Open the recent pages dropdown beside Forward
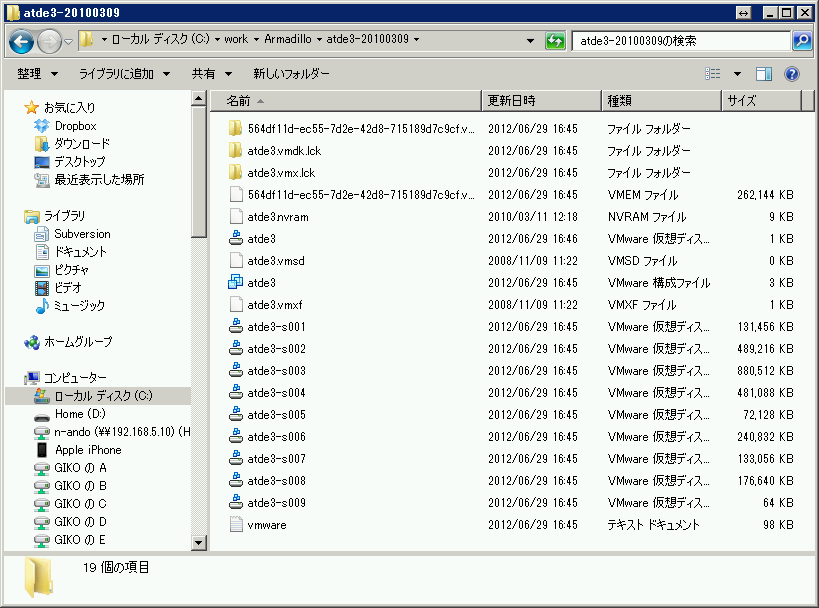Image resolution: width=819 pixels, height=608 pixels. pyautogui.click(x=68, y=41)
